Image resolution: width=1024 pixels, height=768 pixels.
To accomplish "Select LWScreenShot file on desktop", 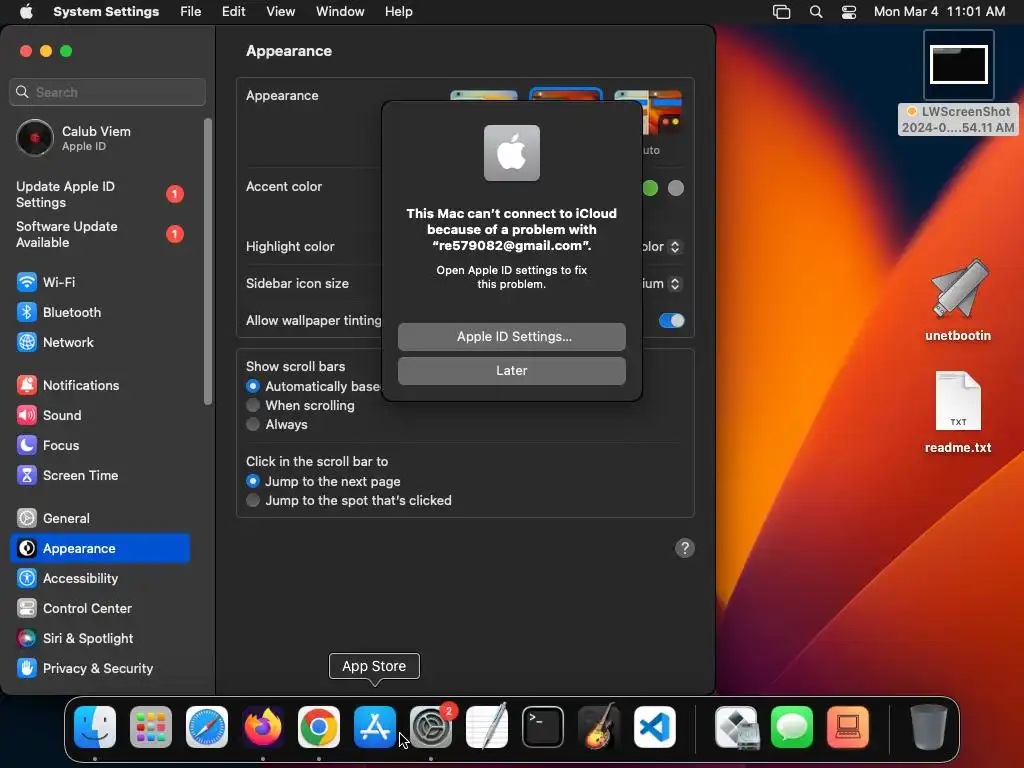I will (x=958, y=83).
